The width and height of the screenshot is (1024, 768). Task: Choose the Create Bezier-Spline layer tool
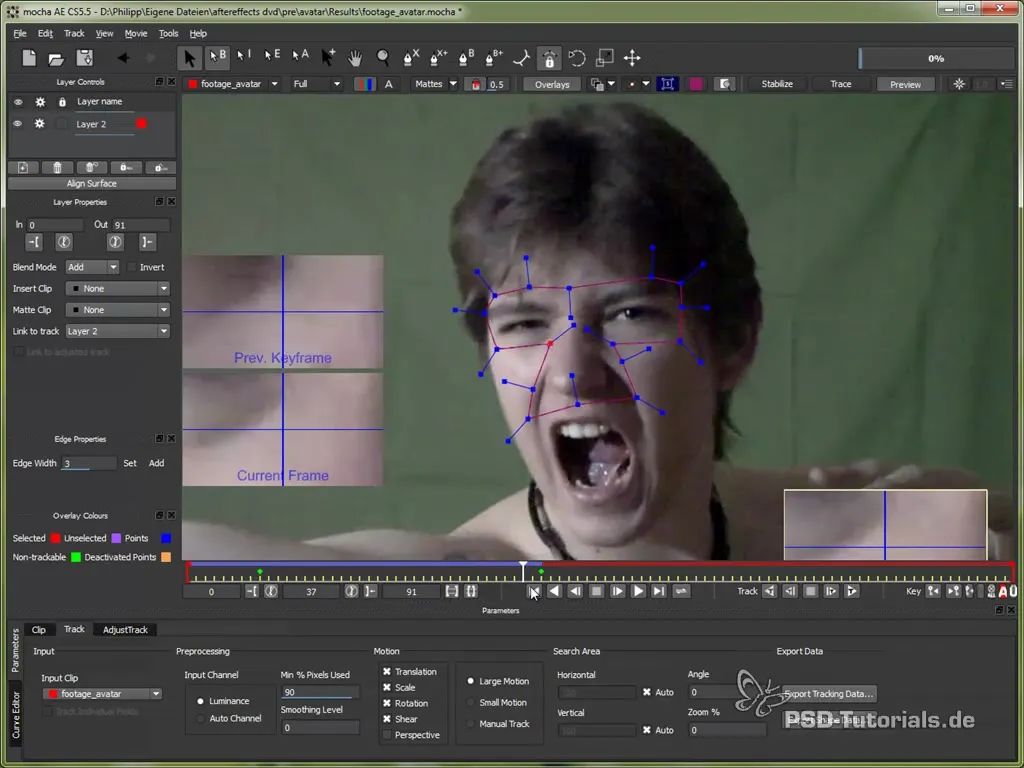click(x=466, y=58)
